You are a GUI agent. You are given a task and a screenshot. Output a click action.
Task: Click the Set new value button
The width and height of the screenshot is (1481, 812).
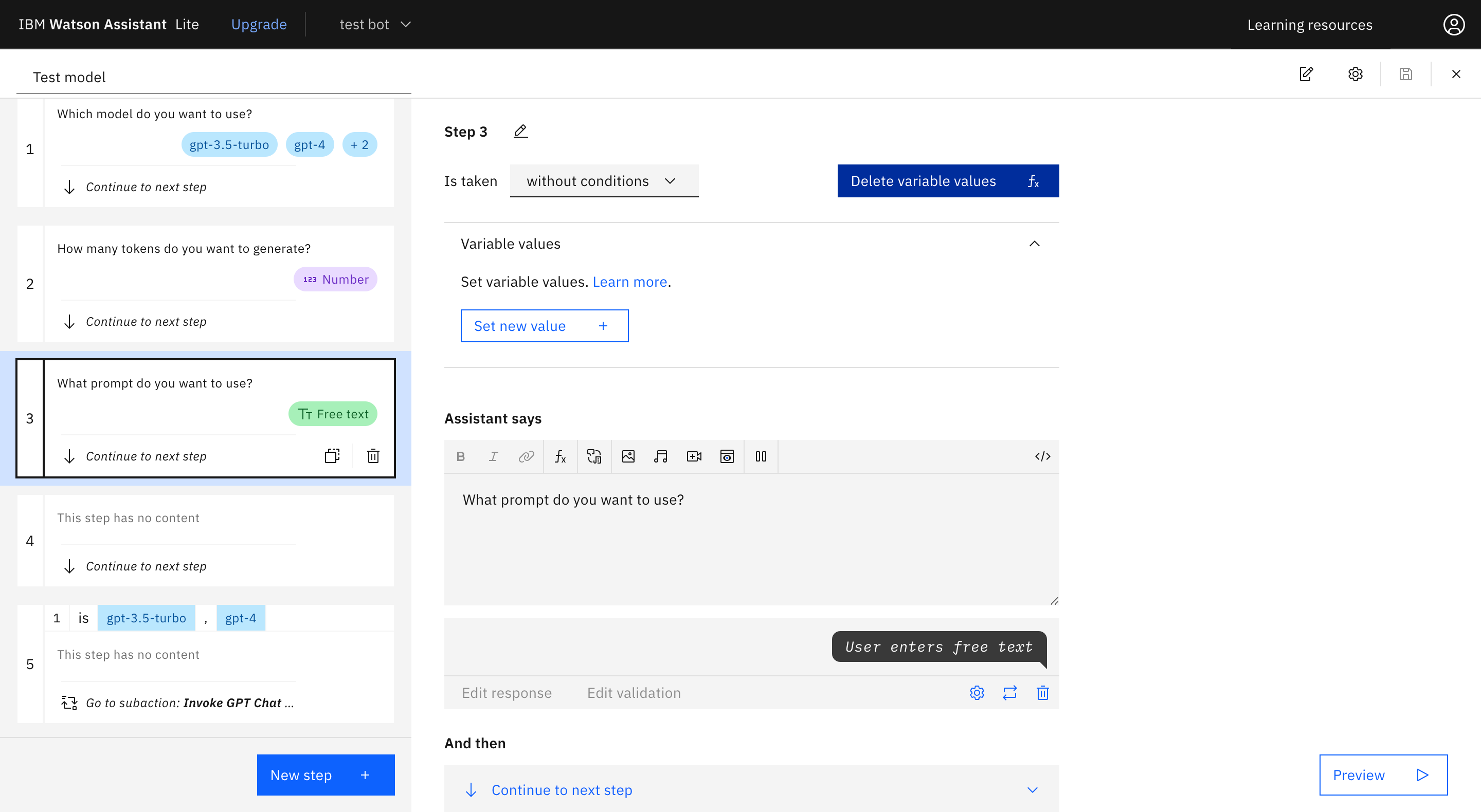click(544, 326)
